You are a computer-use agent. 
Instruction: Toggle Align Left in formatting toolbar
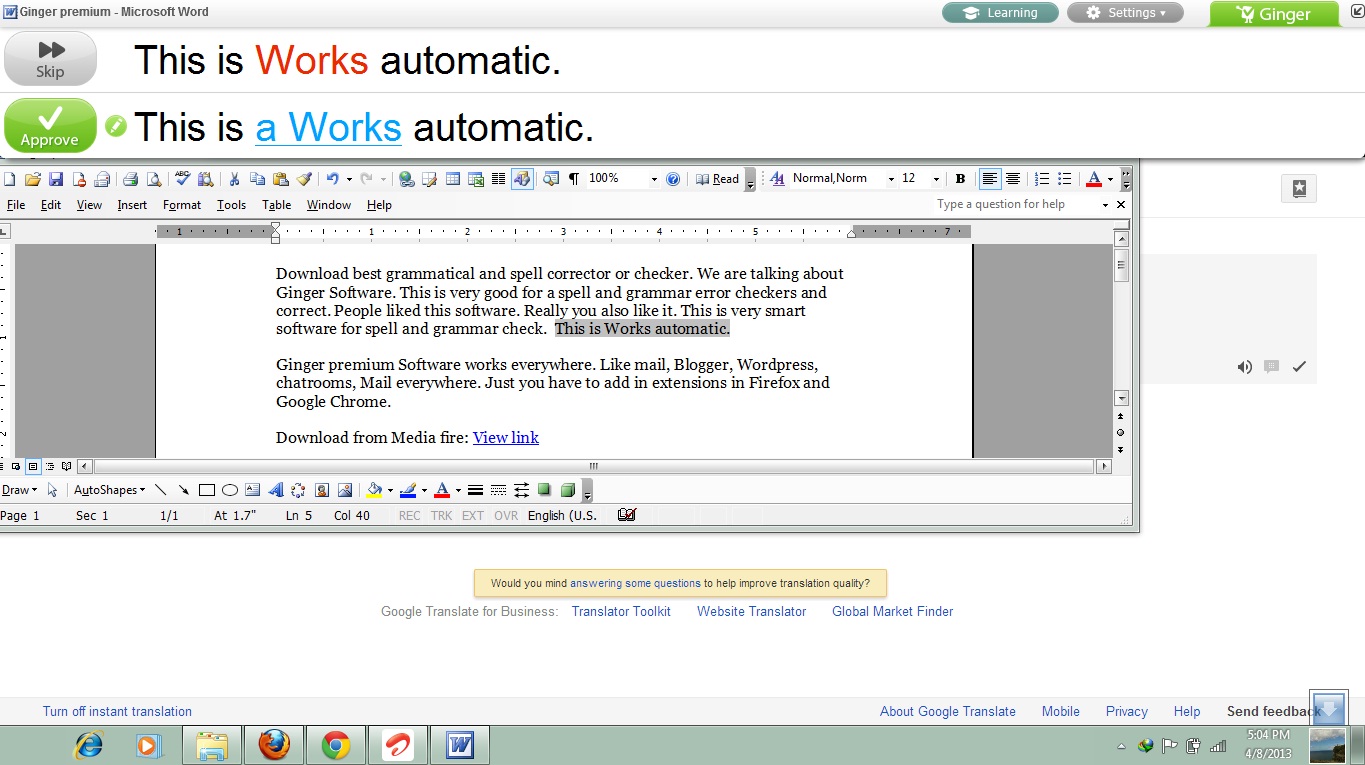click(x=990, y=179)
